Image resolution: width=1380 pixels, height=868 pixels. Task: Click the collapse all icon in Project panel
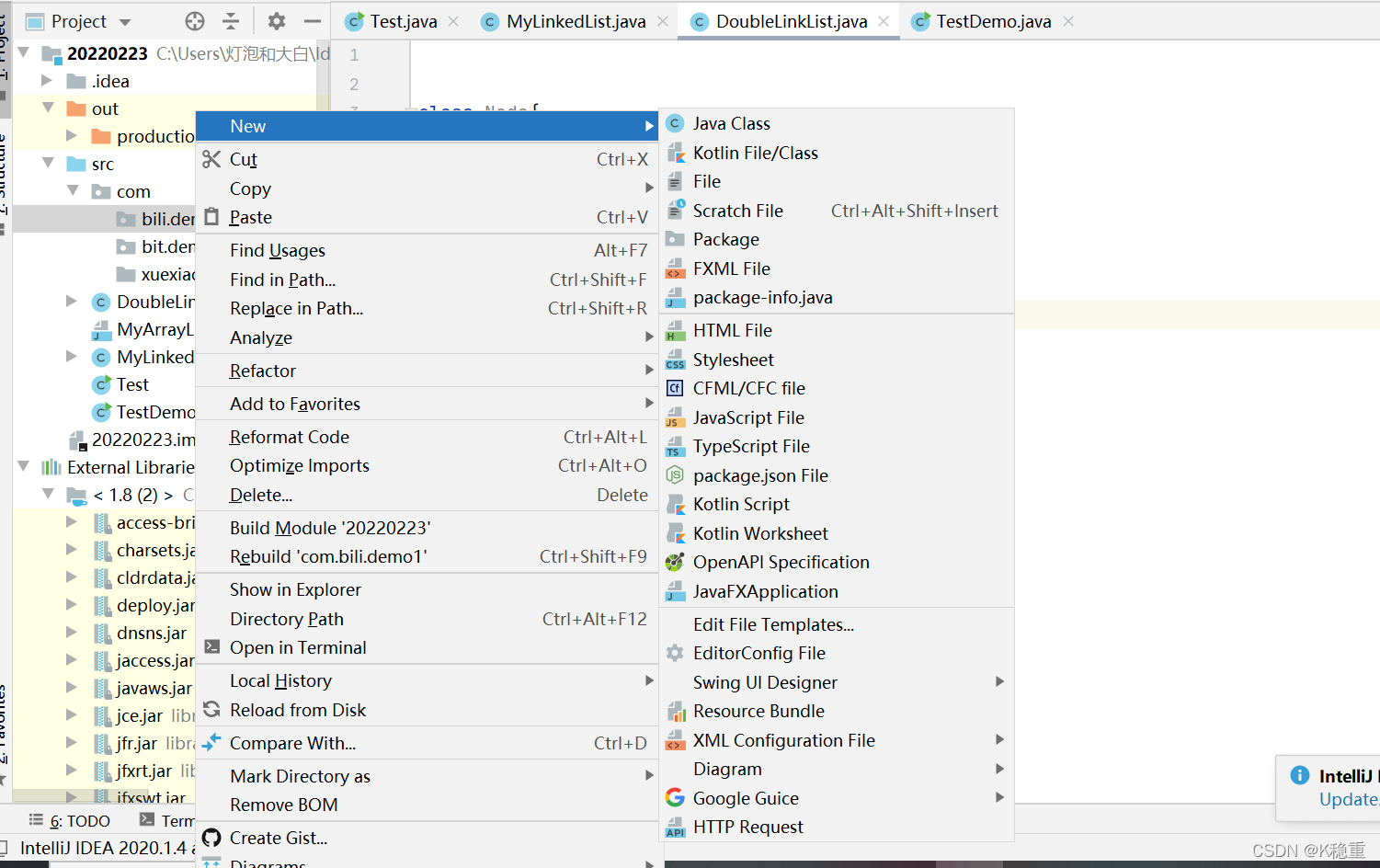coord(231,21)
